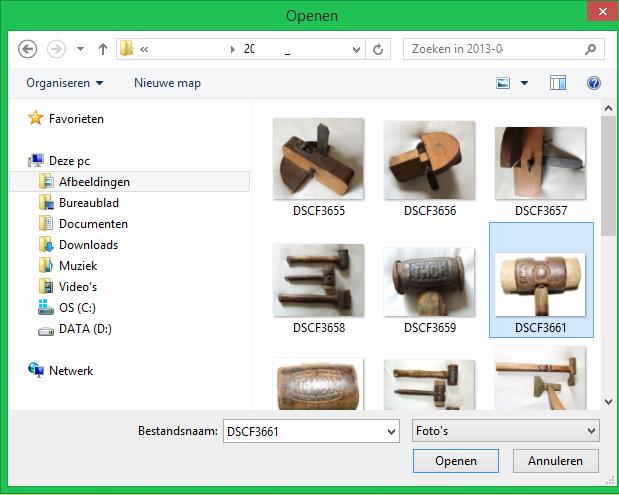619x495 pixels.
Task: Open the view options dropdown arrow
Action: pyautogui.click(x=524, y=83)
